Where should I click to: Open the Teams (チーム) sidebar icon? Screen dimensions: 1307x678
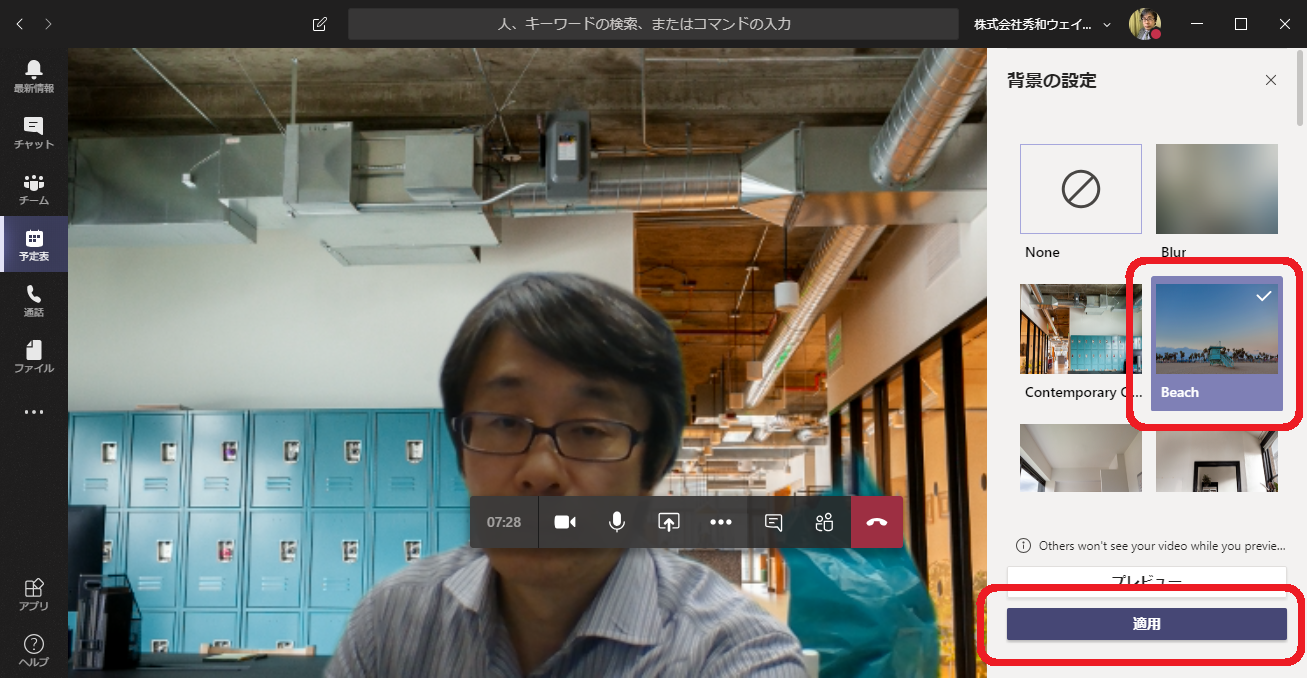click(x=34, y=188)
